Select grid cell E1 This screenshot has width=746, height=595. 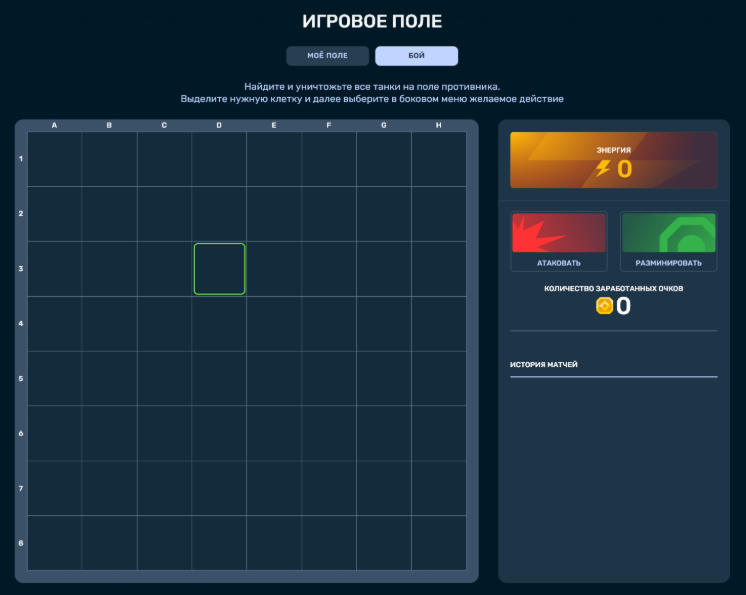point(274,159)
